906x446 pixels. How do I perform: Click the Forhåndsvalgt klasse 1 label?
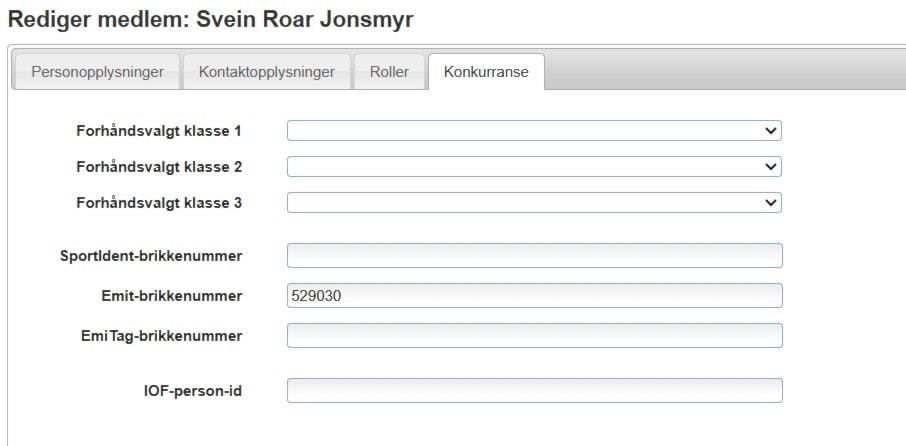(x=159, y=130)
